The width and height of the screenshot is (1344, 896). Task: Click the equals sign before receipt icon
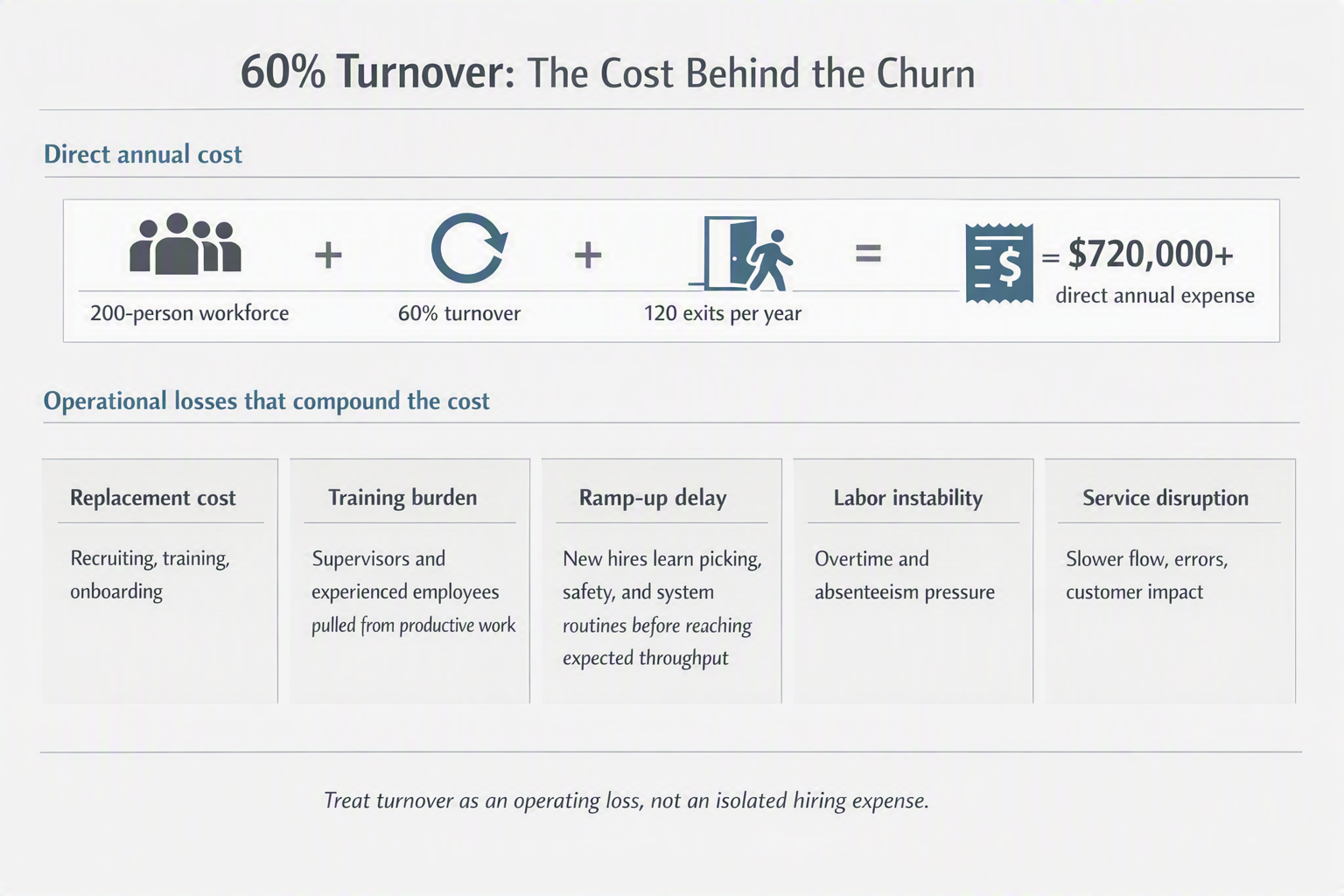click(x=868, y=254)
